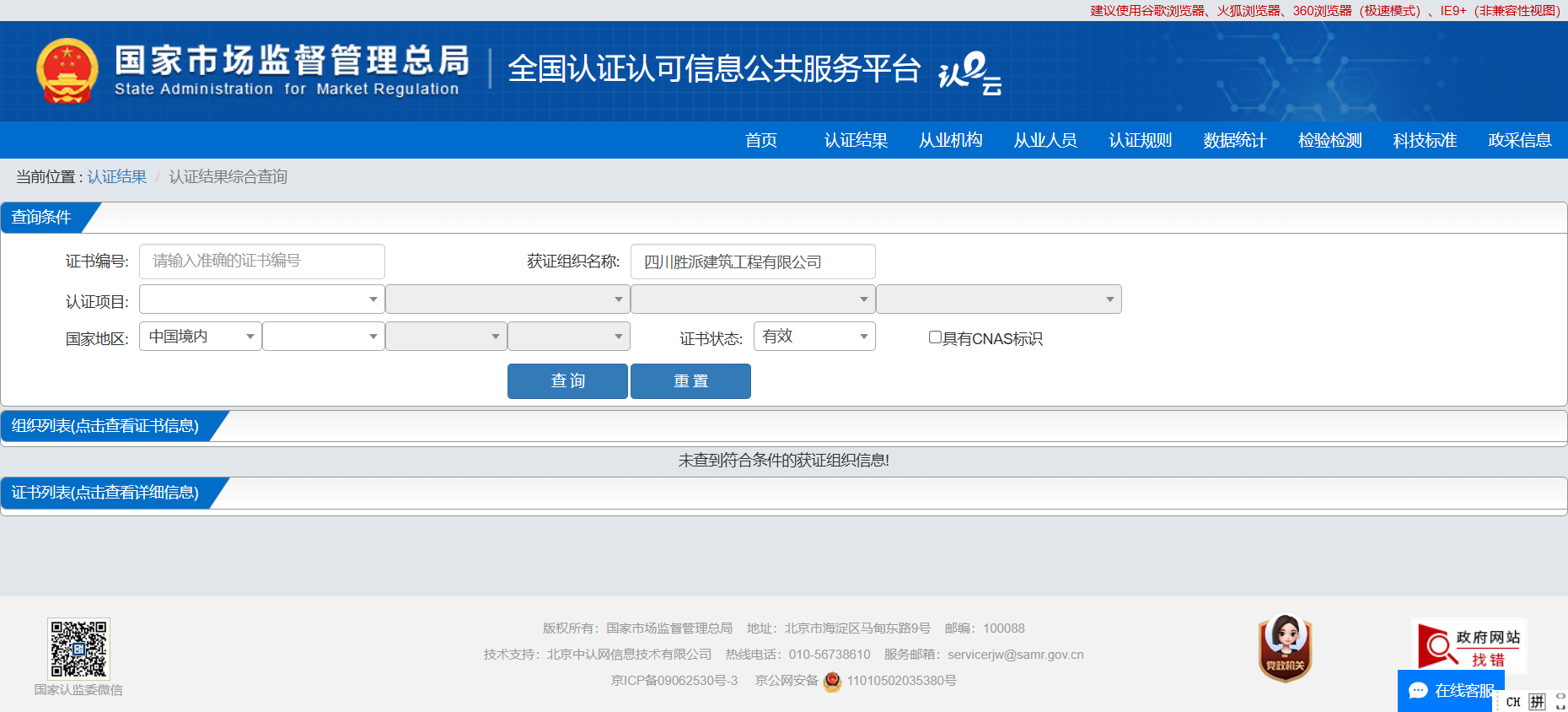Open the 国家认监委微信 QR code

[x=78, y=649]
